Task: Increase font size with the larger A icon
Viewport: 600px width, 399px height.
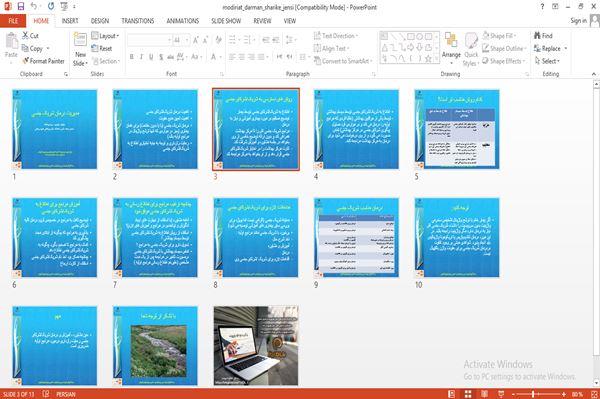Action: [196, 40]
